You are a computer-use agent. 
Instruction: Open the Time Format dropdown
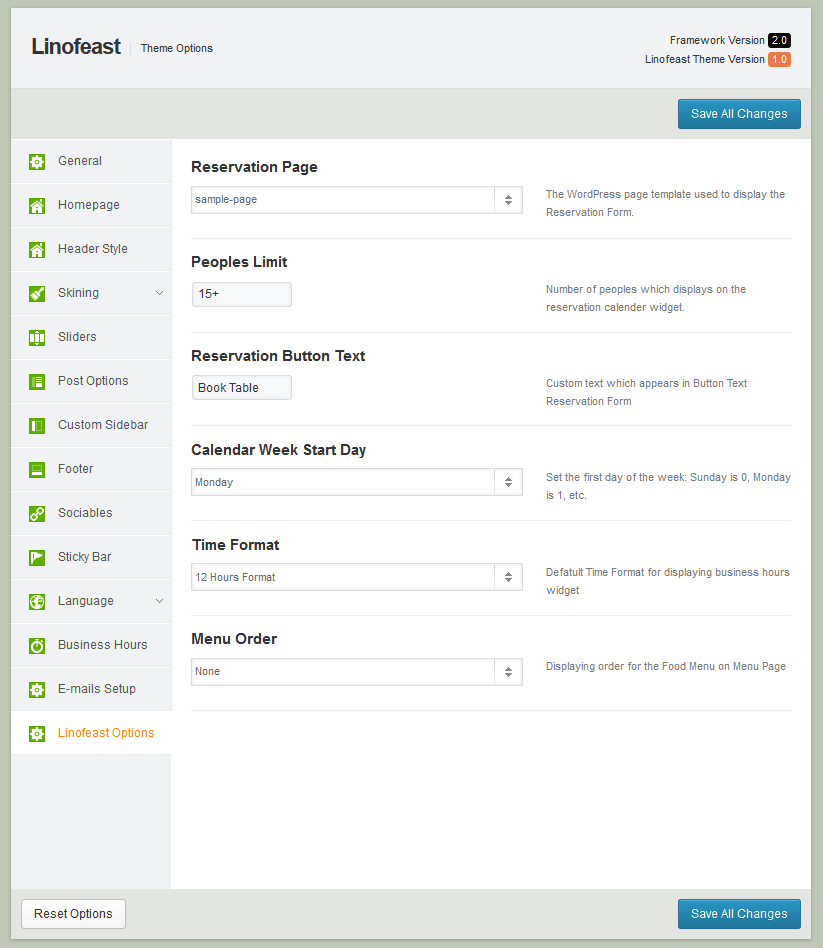[x=356, y=577]
